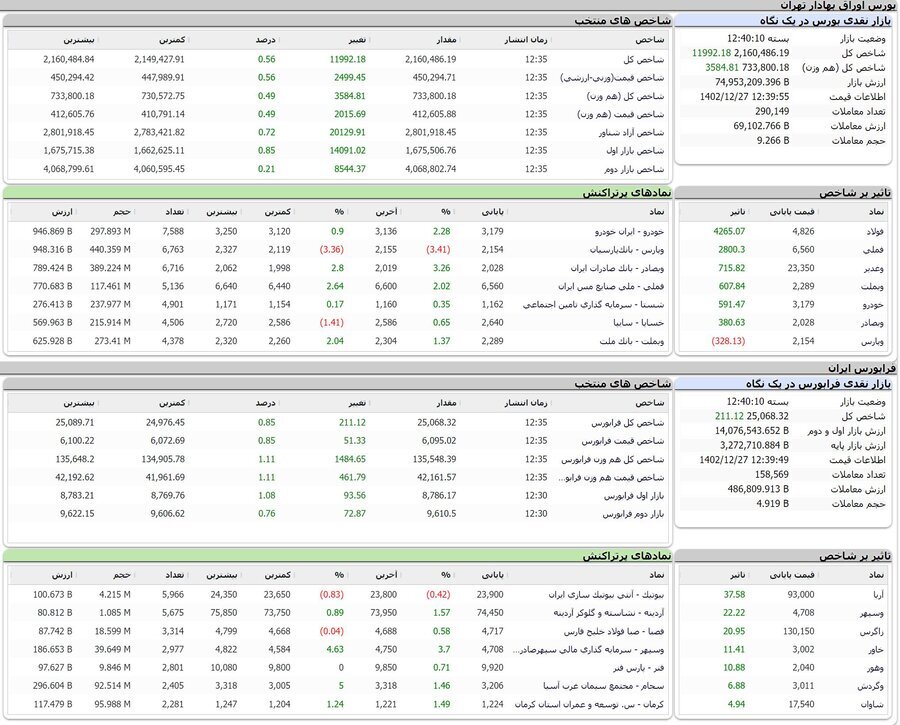The image size is (900, 725).
Task: Click Farabourse trade value 486,809.913 B
Action: (758, 489)
